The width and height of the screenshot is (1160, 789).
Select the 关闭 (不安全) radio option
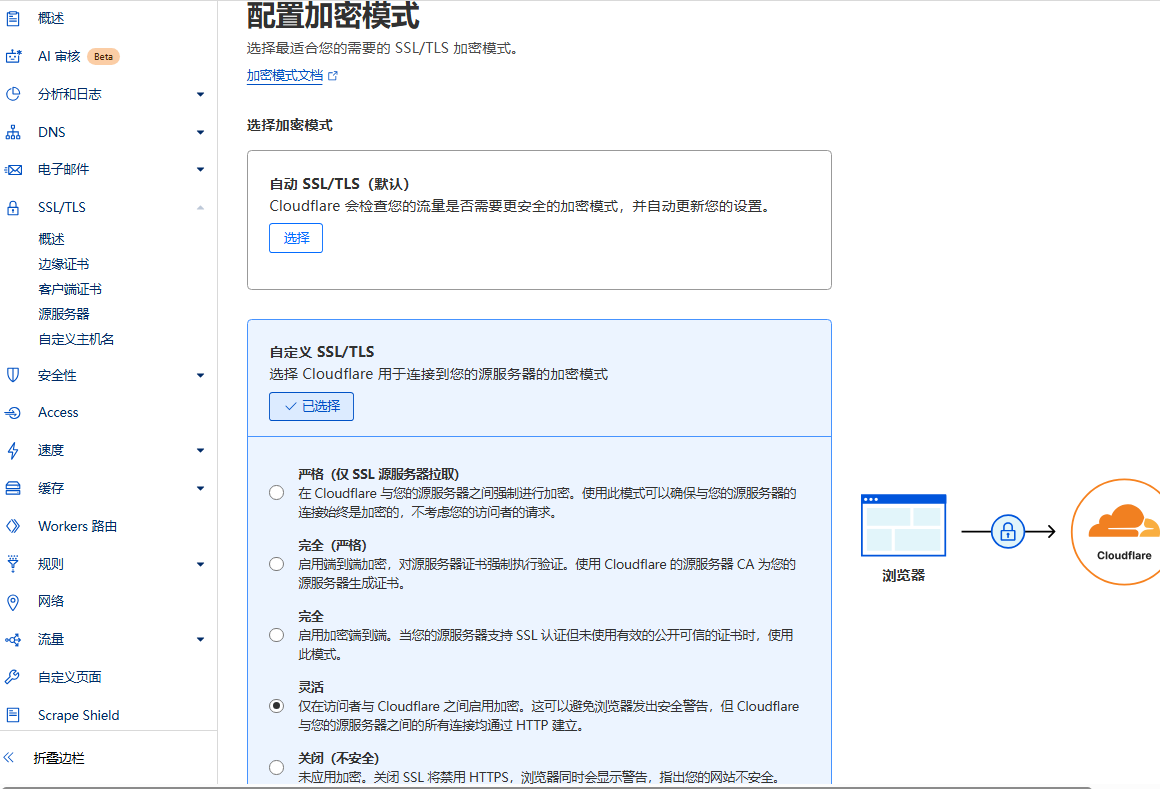click(277, 768)
